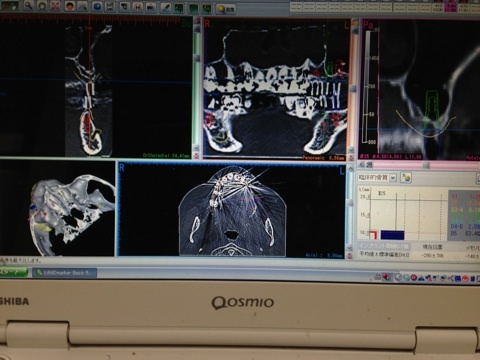Viewport: 480px width, 360px height.
Task: Click the slider thumb on pink slice bar
Action: pyautogui.click(x=426, y=165)
